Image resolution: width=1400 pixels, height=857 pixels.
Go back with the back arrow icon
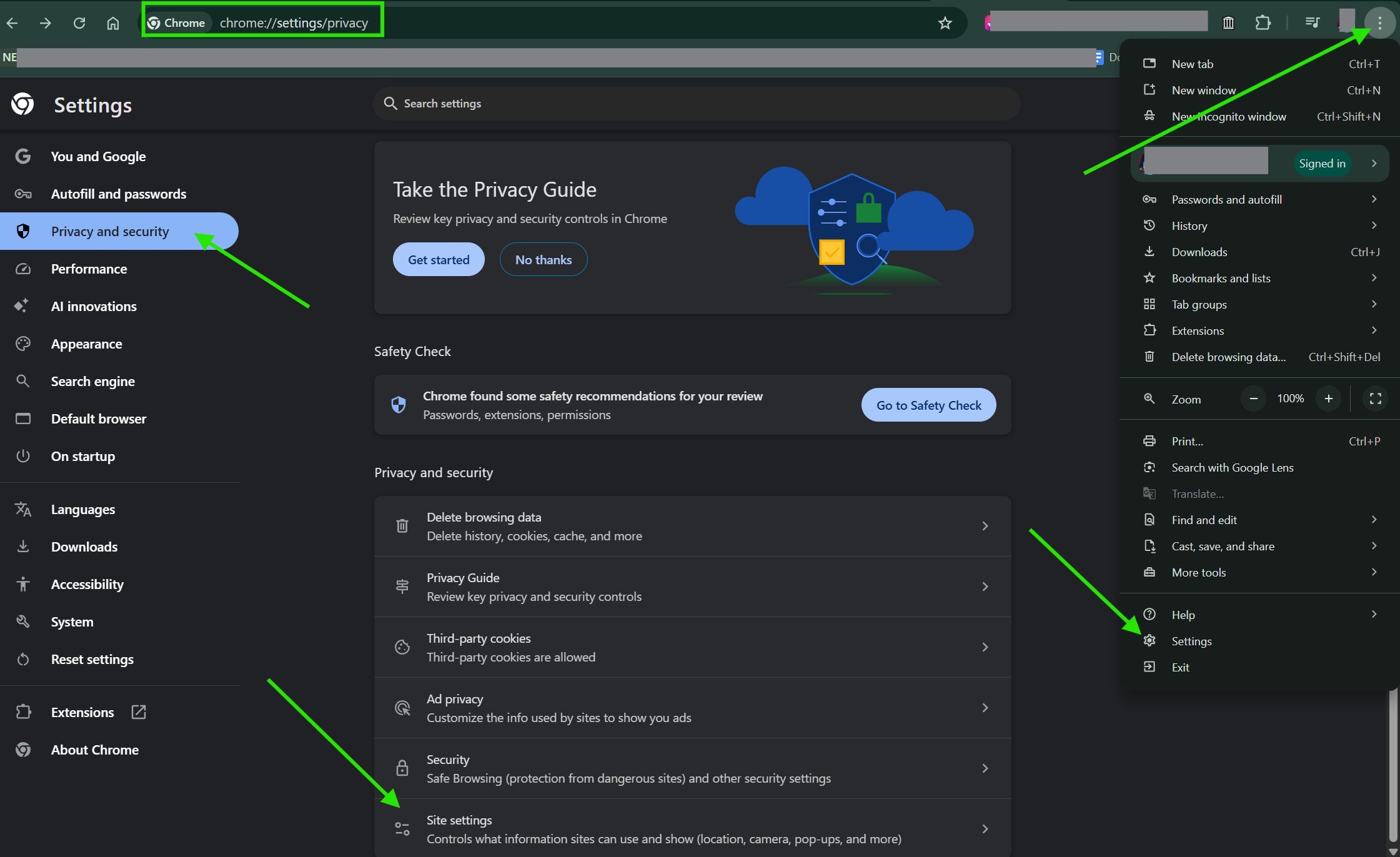(x=12, y=23)
